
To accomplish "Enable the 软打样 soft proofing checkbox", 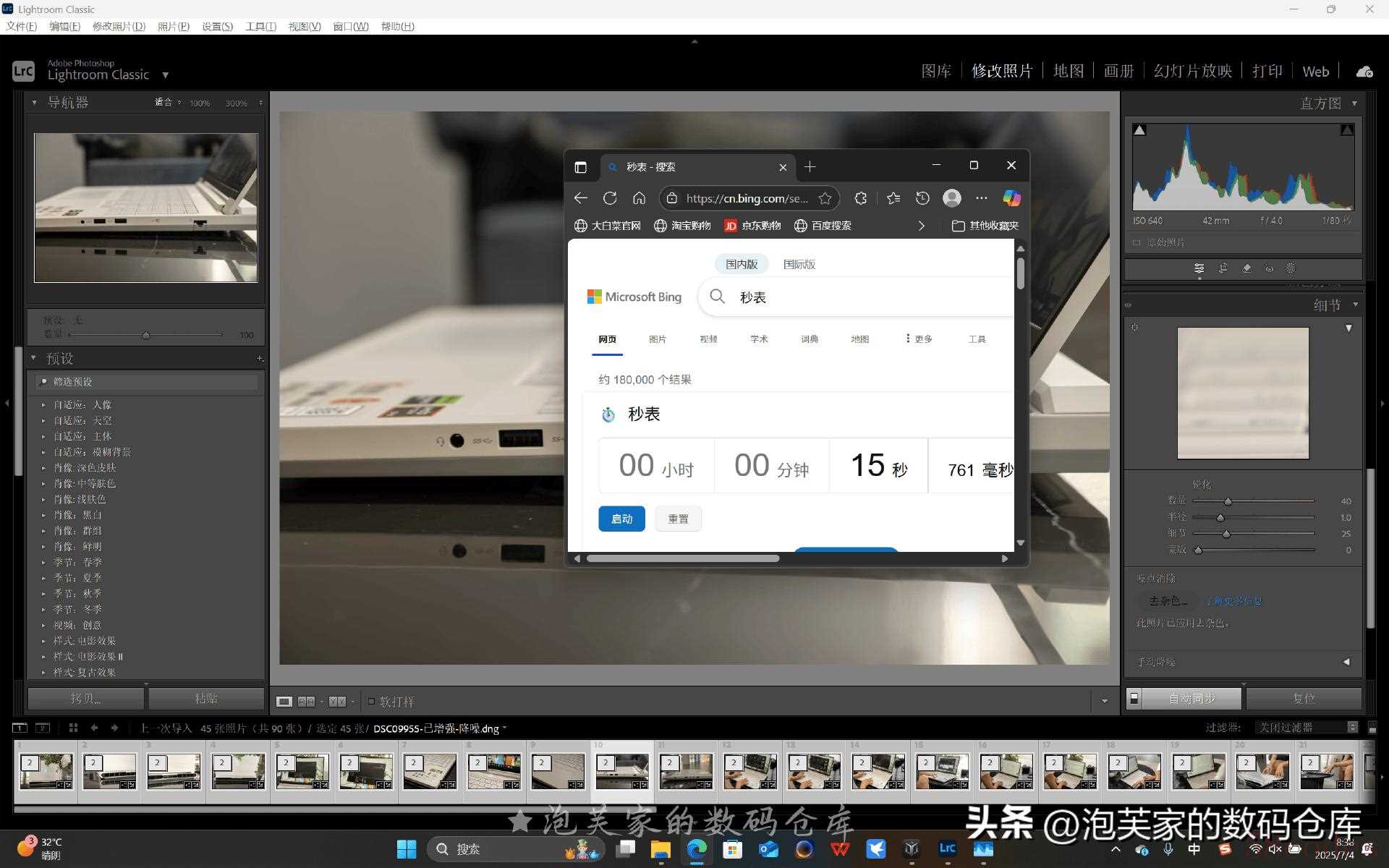I will 371,701.
